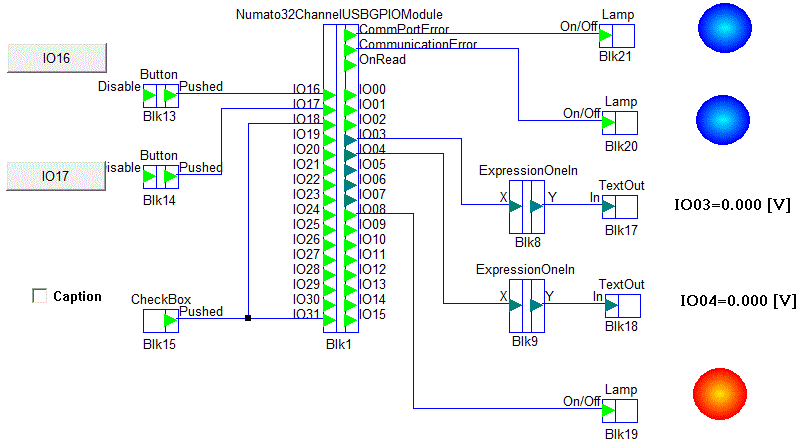The image size is (805, 448).
Task: Click Y output pin of Blk9
Action: 536,306
